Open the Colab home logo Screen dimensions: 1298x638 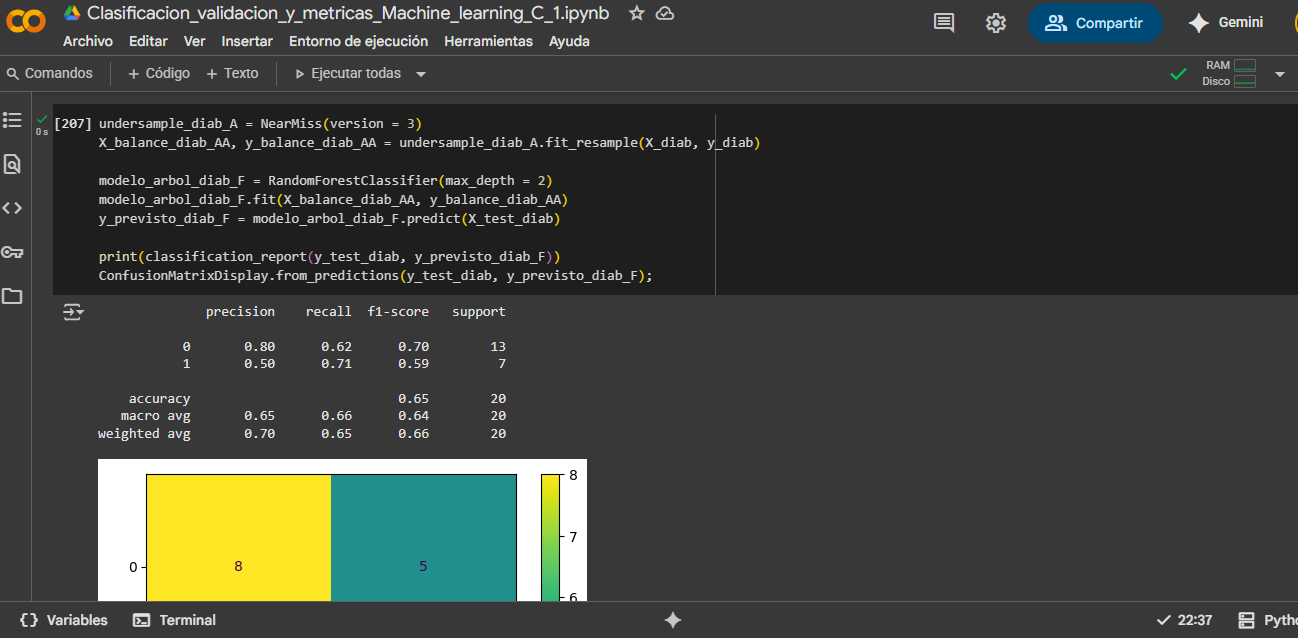[26, 23]
